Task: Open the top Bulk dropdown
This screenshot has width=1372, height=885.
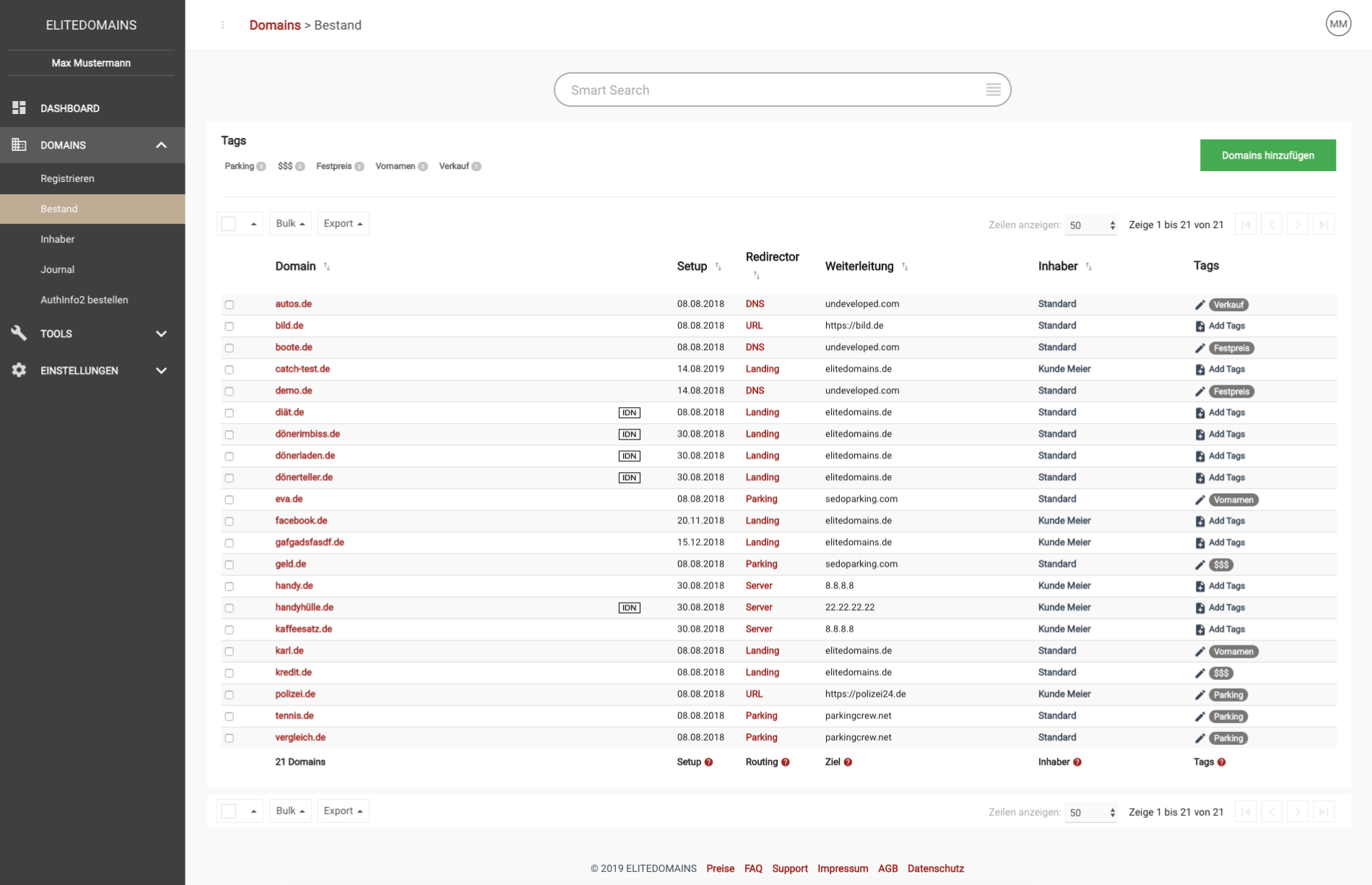Action: pos(290,224)
